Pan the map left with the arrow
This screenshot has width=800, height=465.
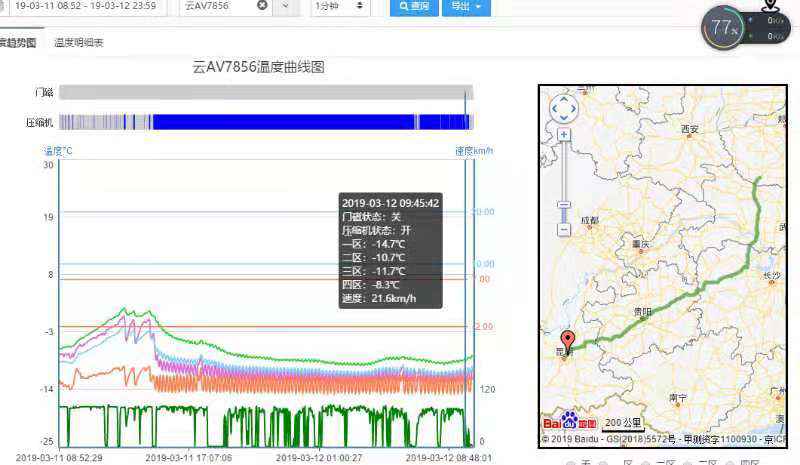pyautogui.click(x=554, y=108)
